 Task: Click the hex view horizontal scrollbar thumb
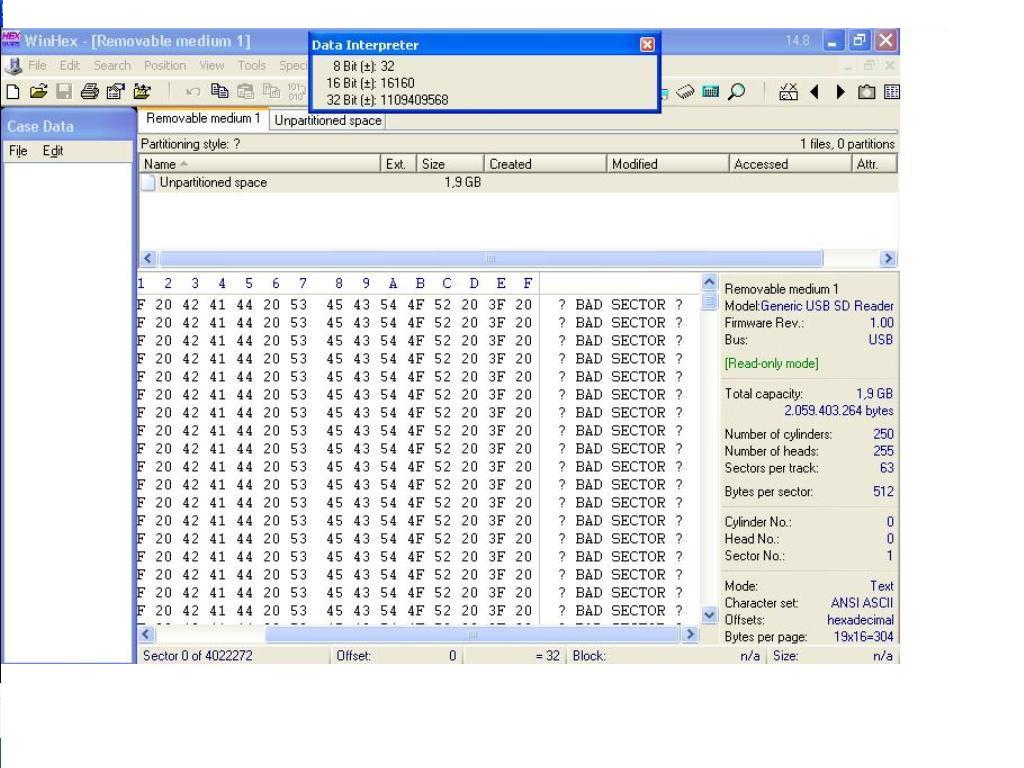[472, 634]
